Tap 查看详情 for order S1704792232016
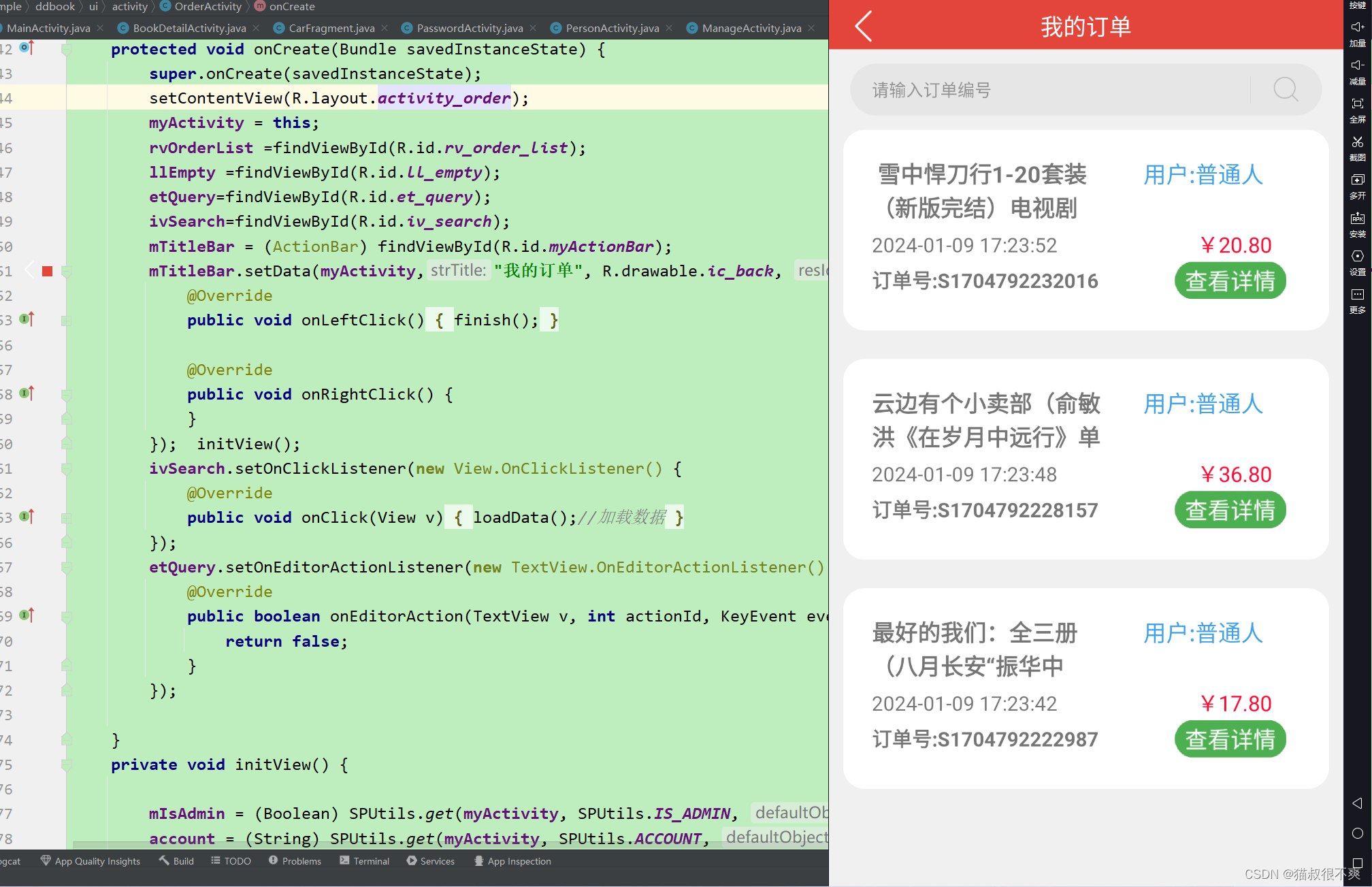Screen dimensions: 1372x887 point(1230,280)
